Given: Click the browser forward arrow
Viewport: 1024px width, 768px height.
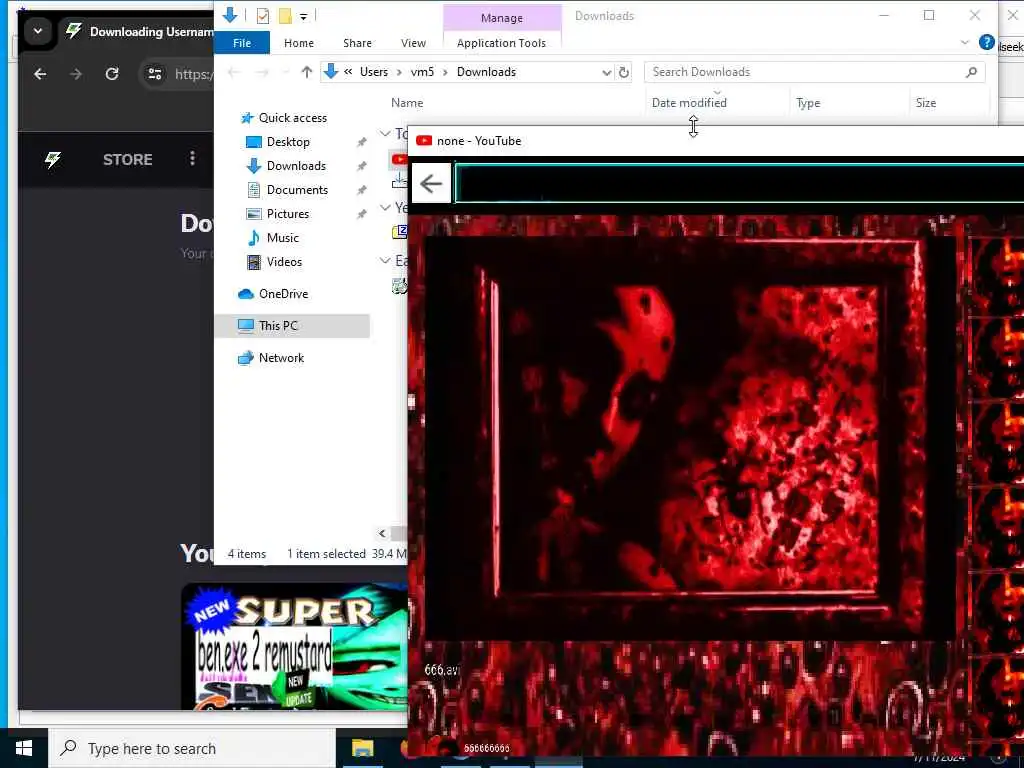Looking at the screenshot, I should 76,74.
